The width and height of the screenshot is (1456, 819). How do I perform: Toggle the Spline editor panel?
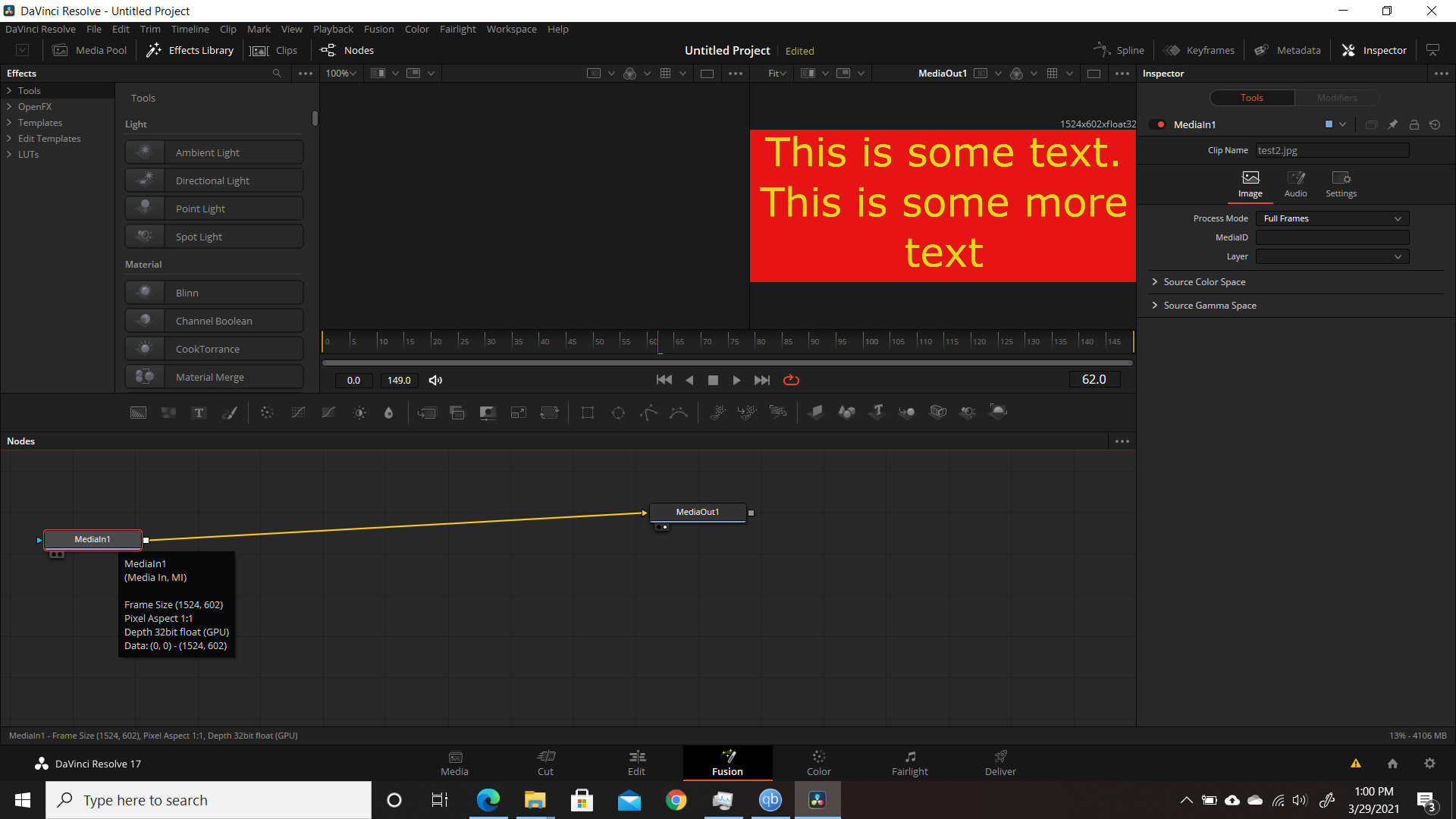(x=1119, y=50)
